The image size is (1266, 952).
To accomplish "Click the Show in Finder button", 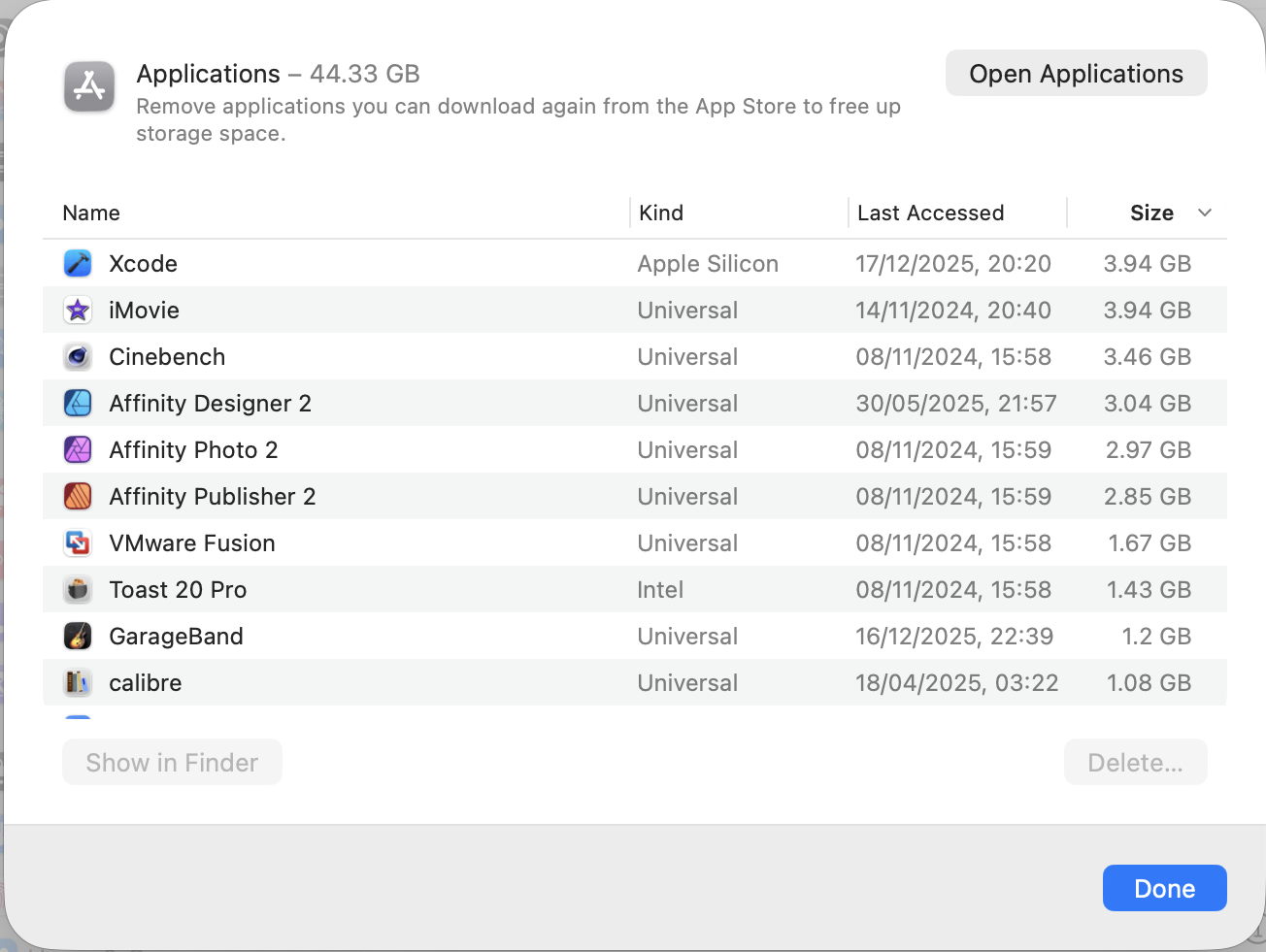I will point(172,763).
